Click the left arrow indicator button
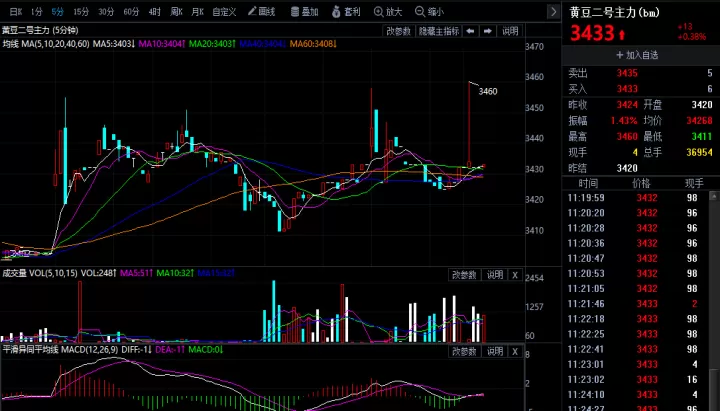Image resolution: width=720 pixels, height=411 pixels. click(x=470, y=31)
